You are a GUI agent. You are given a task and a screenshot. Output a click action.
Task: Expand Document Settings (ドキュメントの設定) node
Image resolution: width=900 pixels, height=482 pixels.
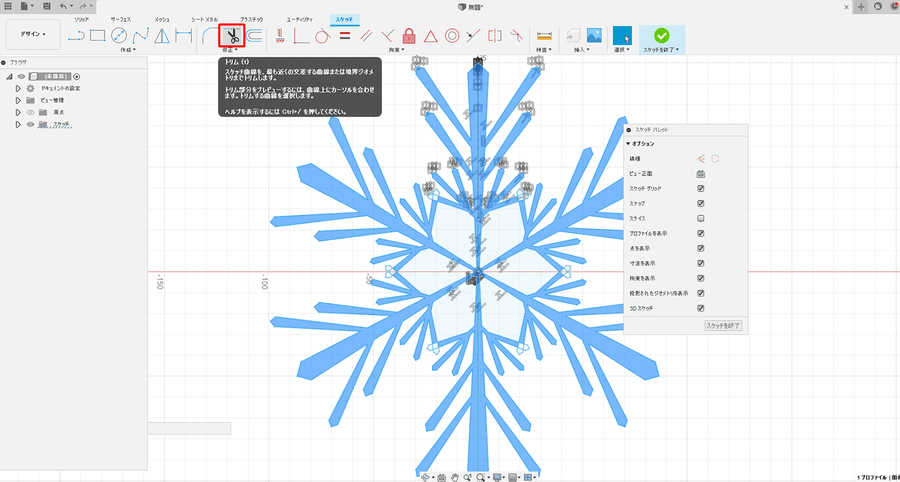[x=18, y=88]
